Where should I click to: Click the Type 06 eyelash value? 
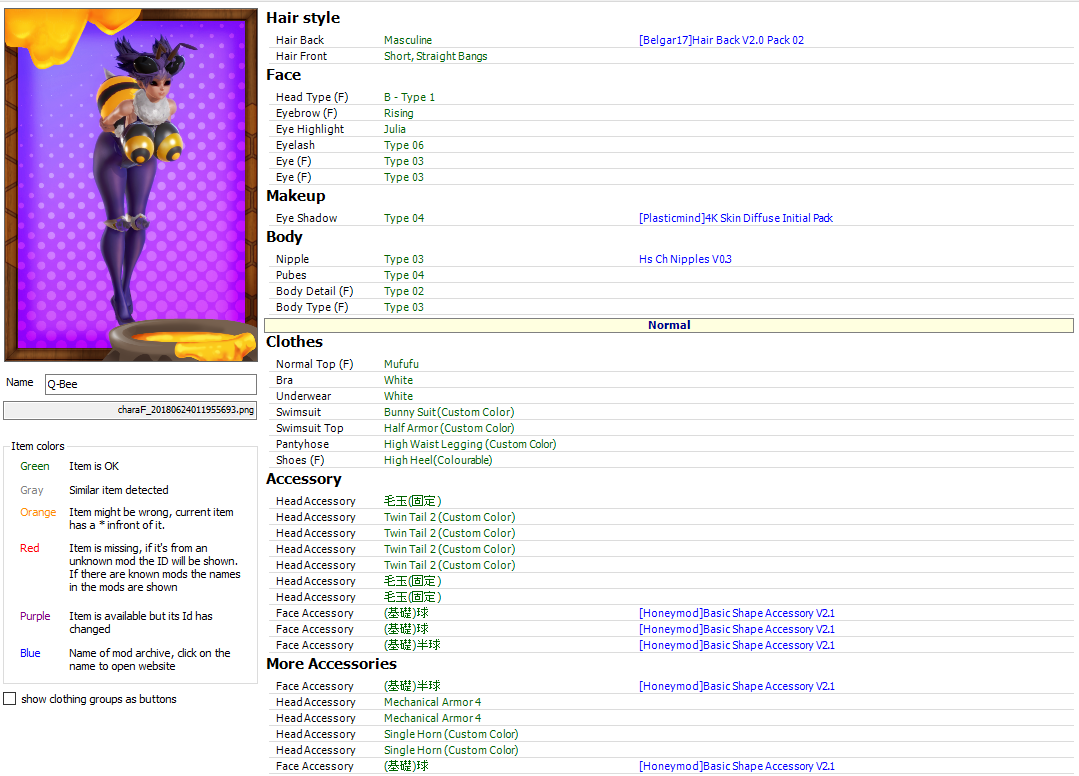[404, 145]
